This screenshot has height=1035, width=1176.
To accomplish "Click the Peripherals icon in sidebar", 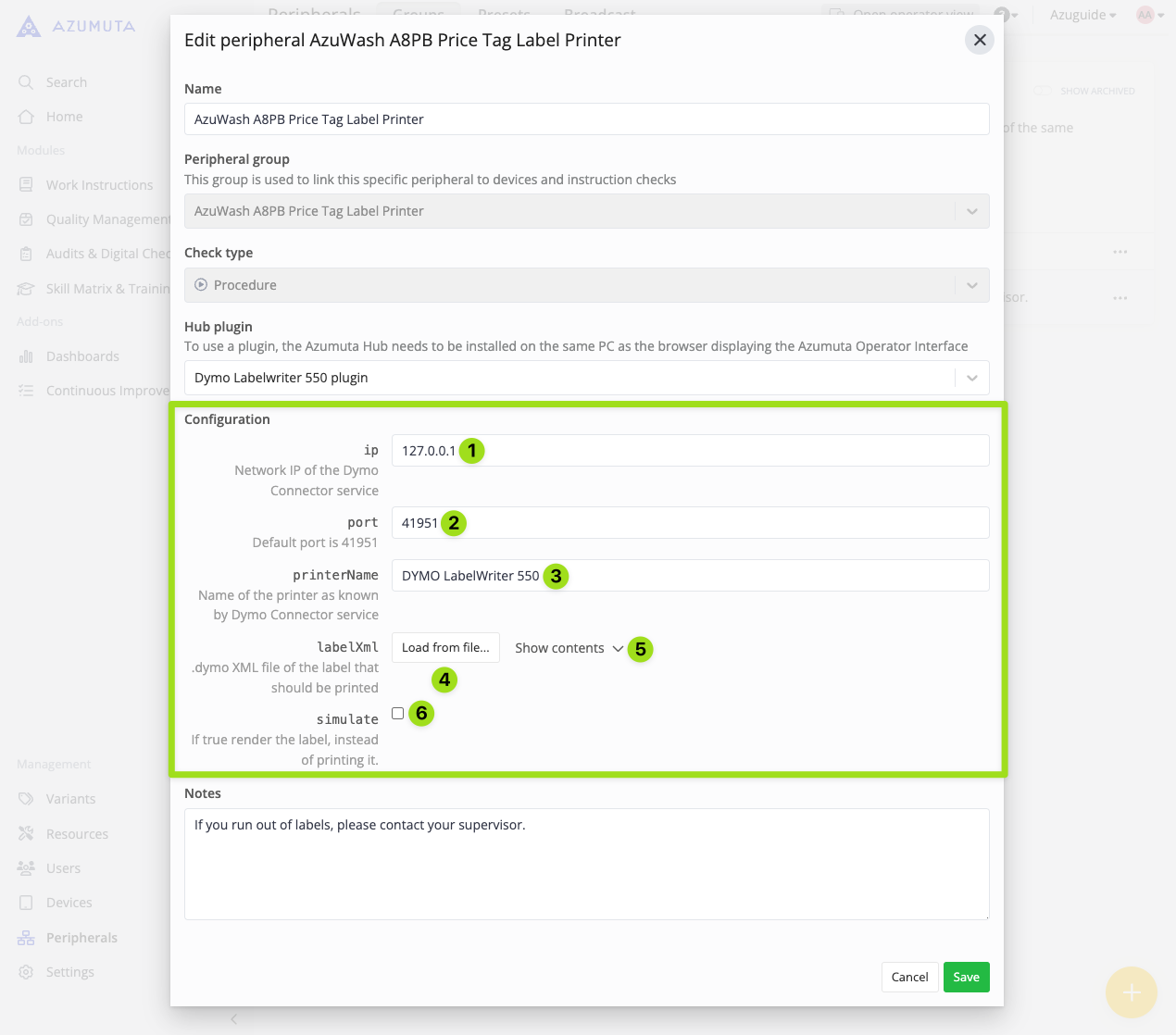I will click(x=26, y=938).
